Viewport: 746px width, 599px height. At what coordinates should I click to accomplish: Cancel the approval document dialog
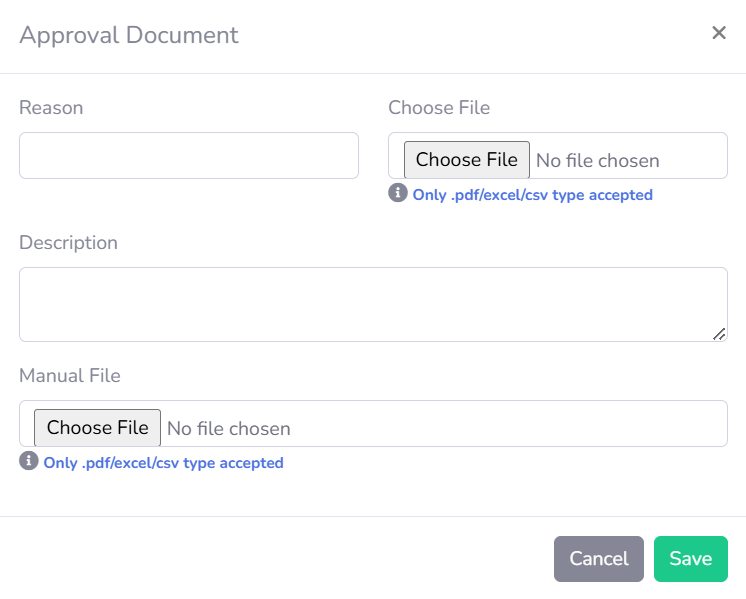coord(598,559)
